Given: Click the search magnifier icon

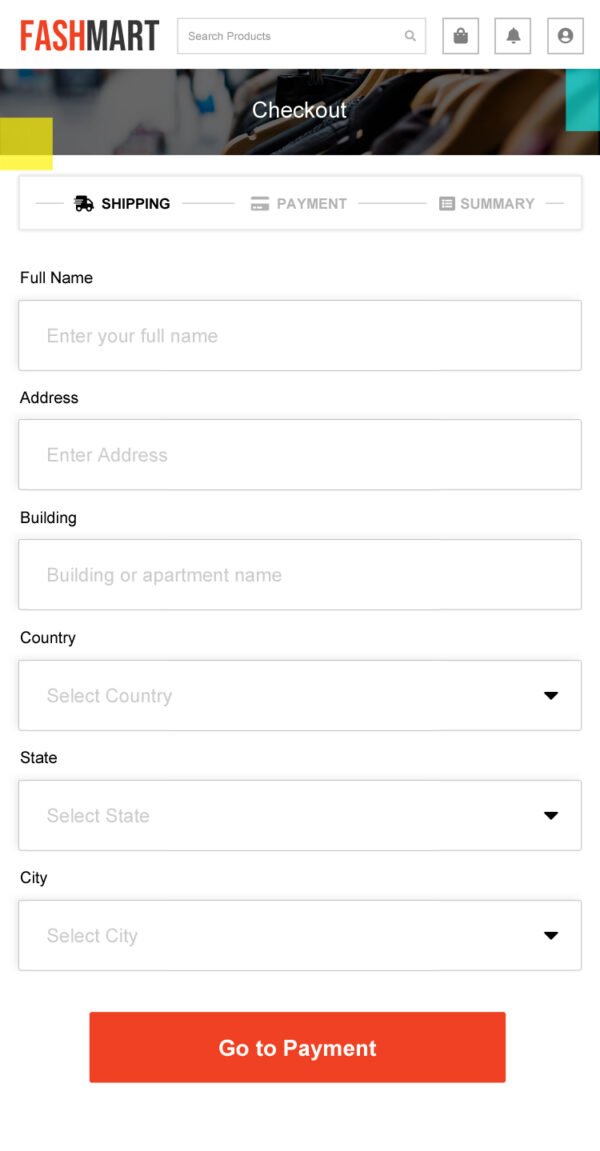Looking at the screenshot, I should 410,36.
